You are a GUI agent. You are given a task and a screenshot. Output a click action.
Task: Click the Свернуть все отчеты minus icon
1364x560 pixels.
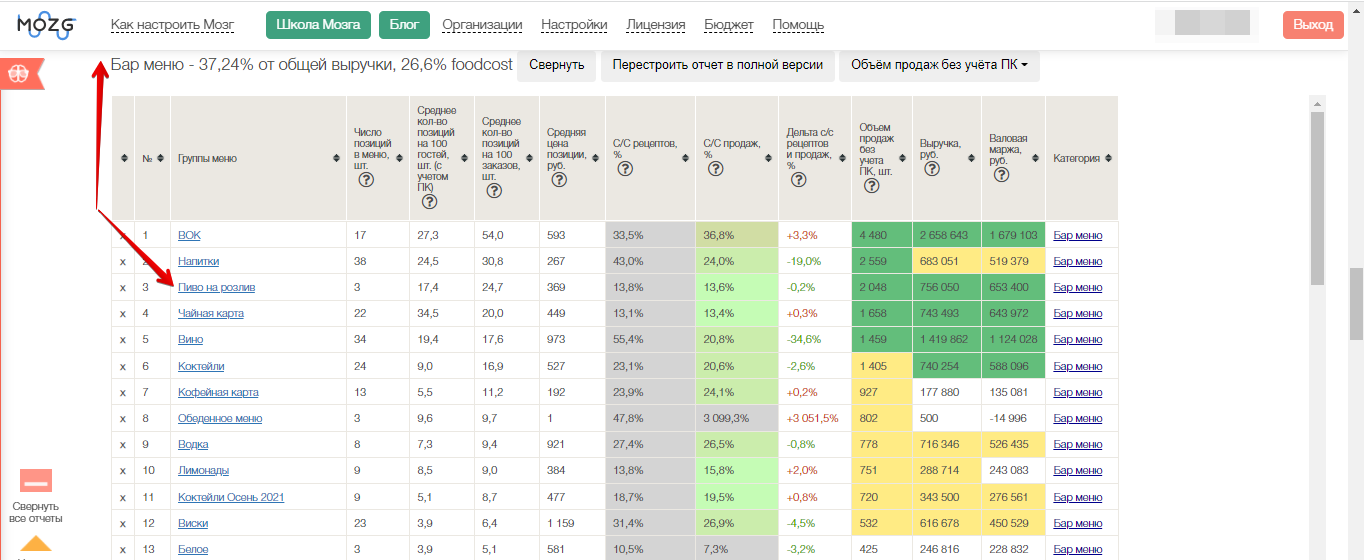click(36, 481)
